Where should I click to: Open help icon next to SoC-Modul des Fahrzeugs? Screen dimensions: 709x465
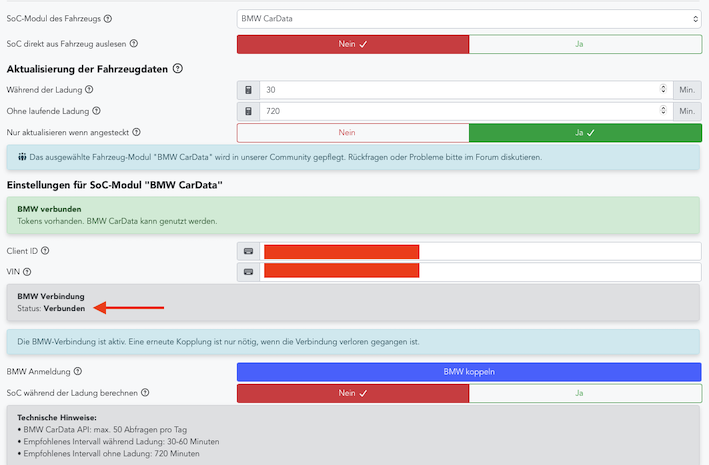pyautogui.click(x=108, y=19)
